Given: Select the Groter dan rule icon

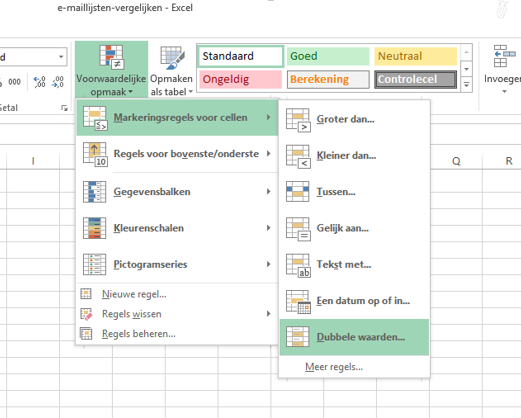Looking at the screenshot, I should pyautogui.click(x=298, y=120).
